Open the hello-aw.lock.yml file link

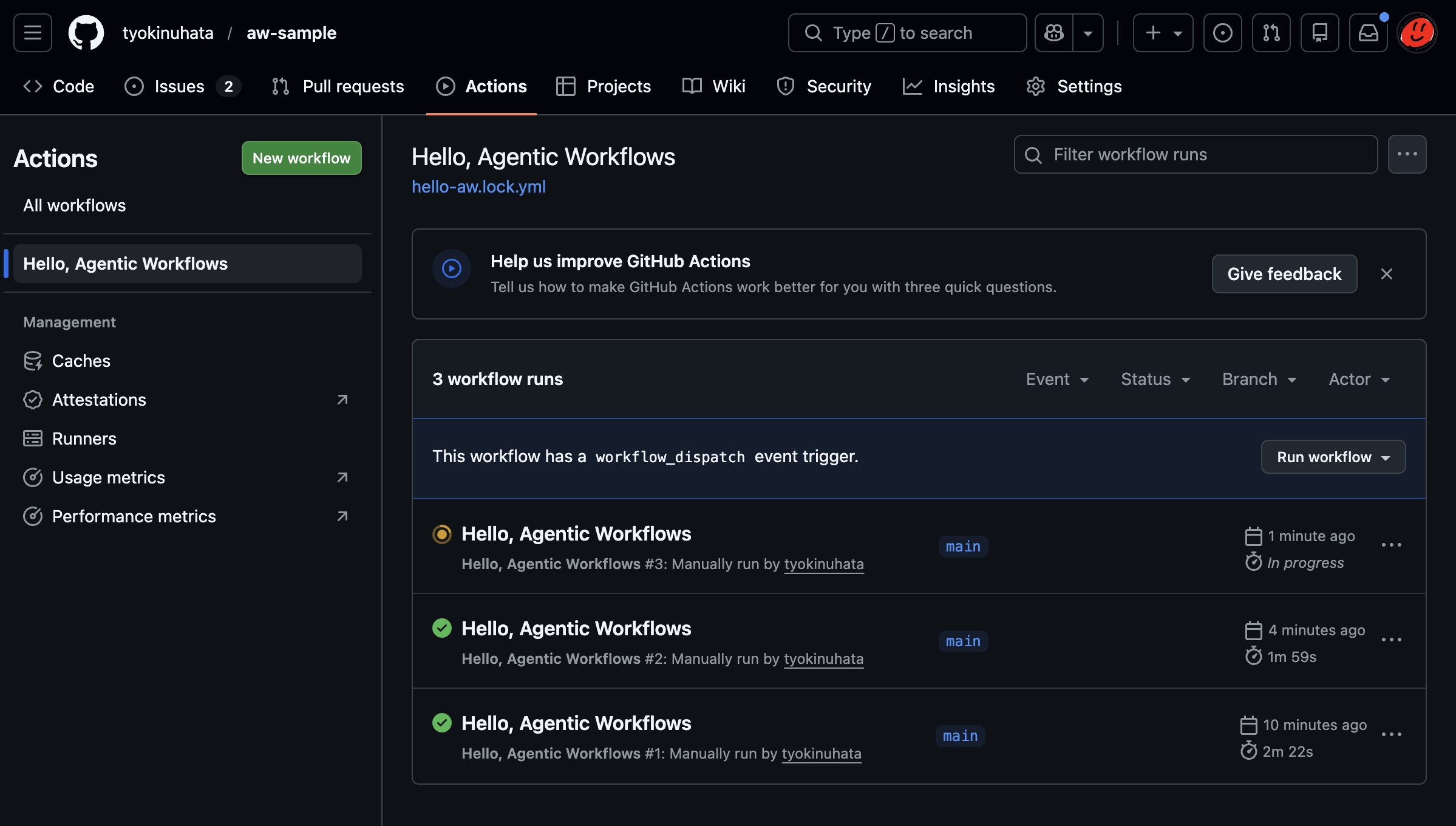478,186
